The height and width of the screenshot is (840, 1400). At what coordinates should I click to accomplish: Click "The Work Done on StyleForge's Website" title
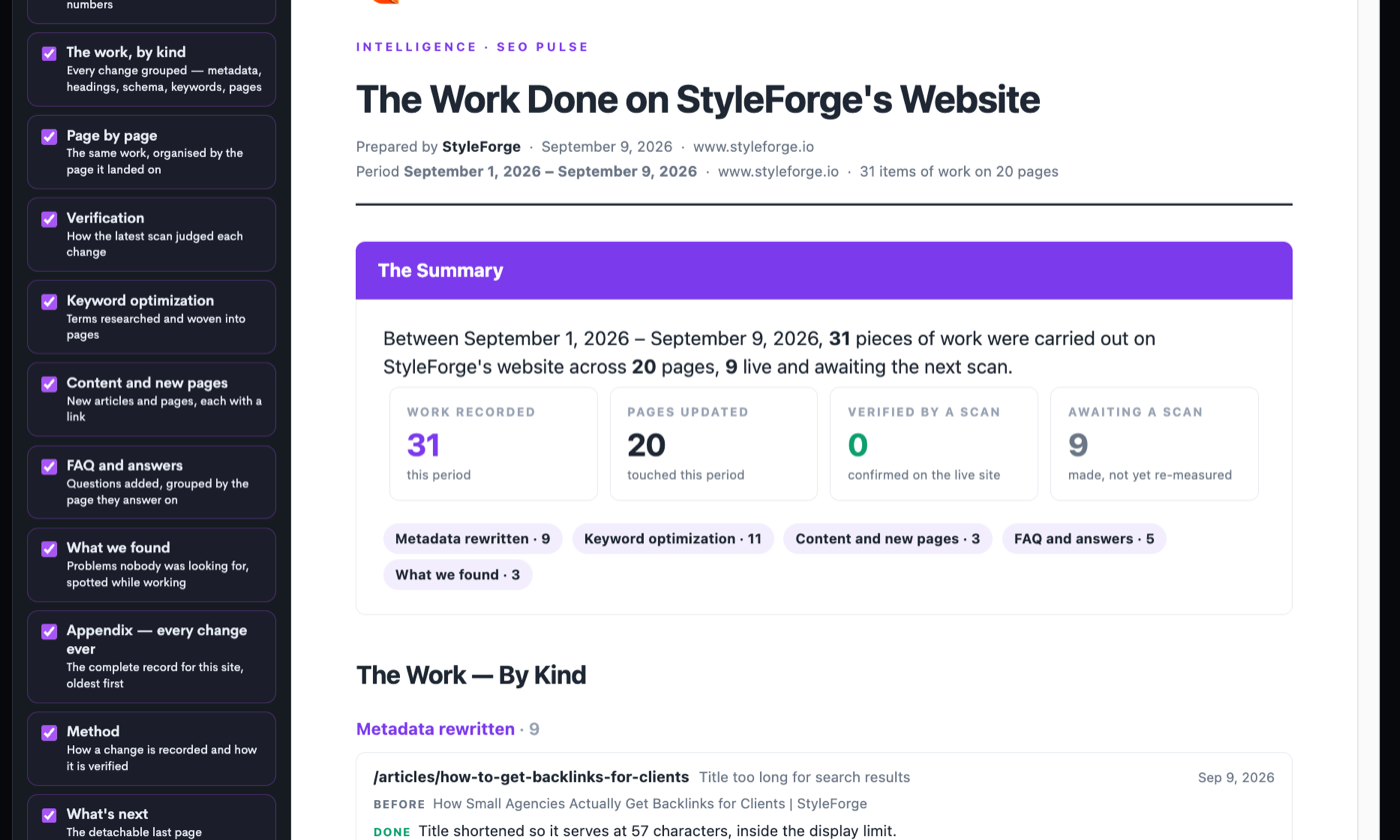point(698,100)
